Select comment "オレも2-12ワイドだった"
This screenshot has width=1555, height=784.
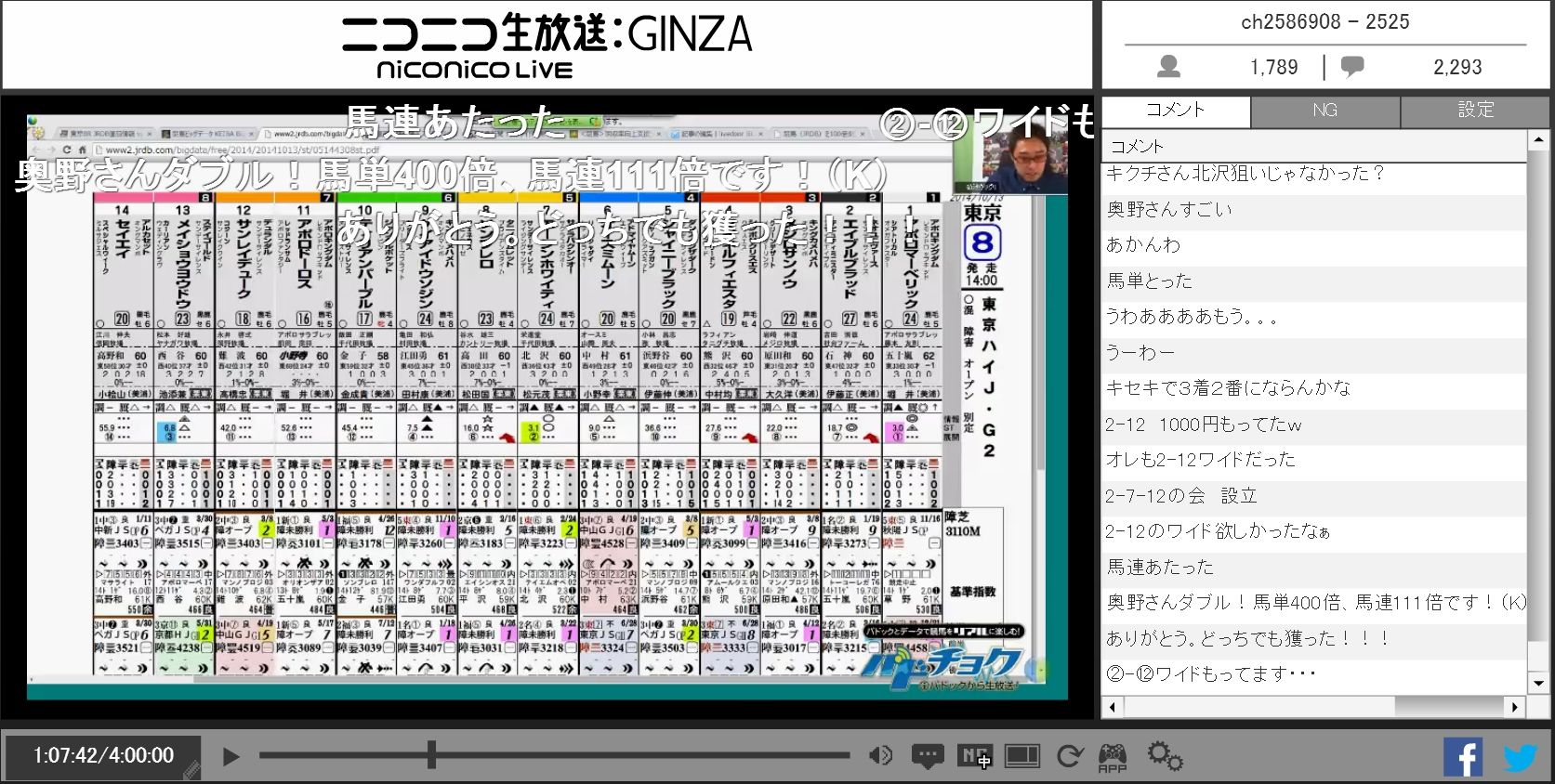click(x=1314, y=460)
